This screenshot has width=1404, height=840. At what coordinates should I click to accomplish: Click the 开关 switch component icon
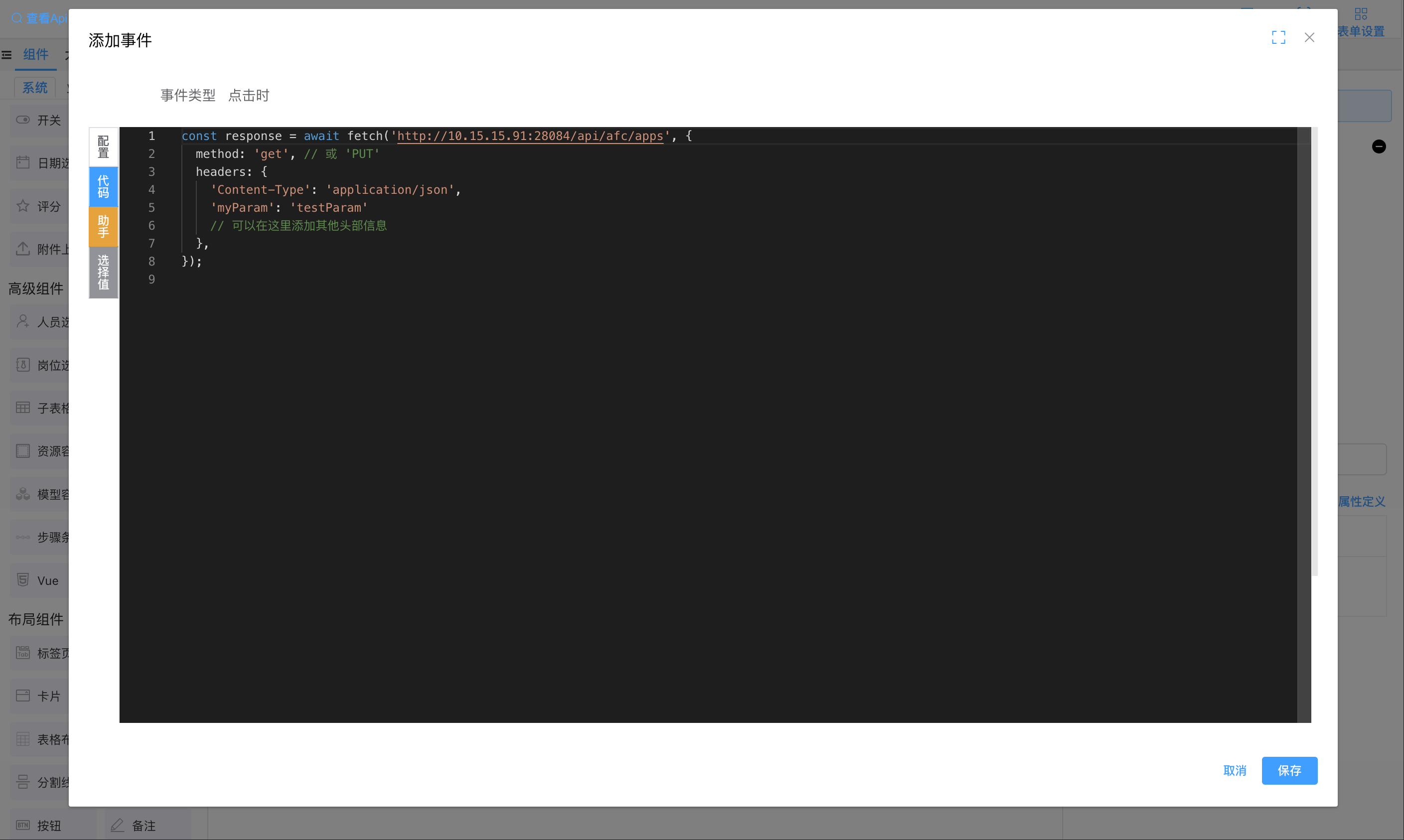click(22, 120)
